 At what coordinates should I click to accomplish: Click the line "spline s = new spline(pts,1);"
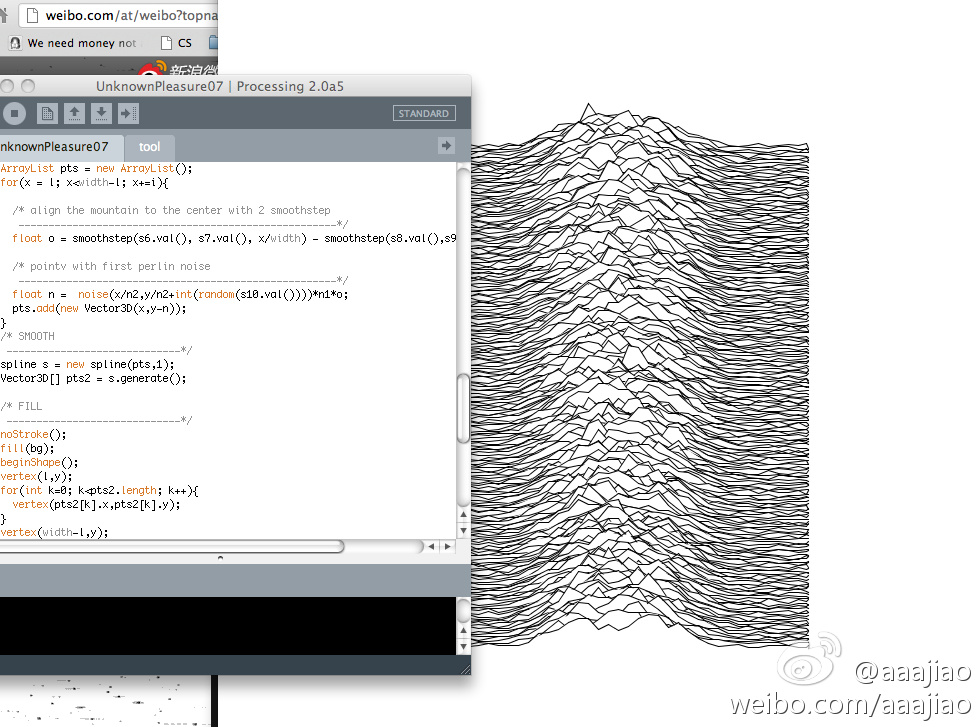[x=87, y=364]
